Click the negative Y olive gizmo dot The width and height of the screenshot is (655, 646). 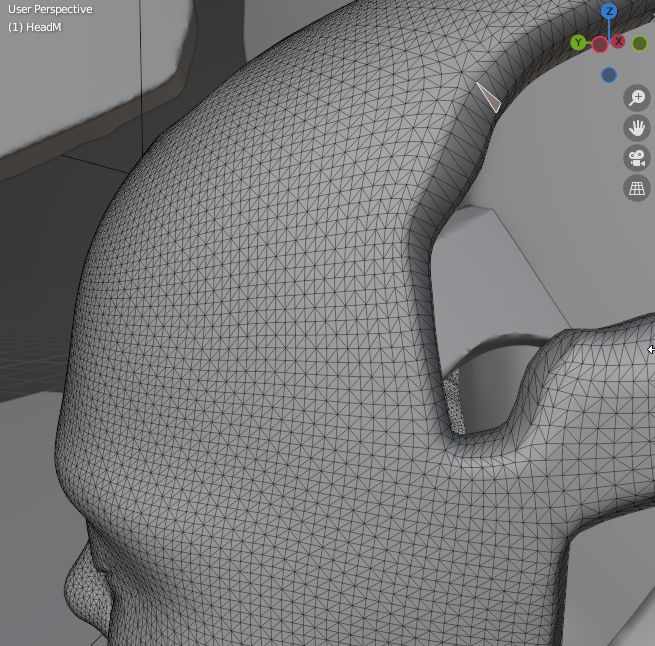tap(640, 43)
